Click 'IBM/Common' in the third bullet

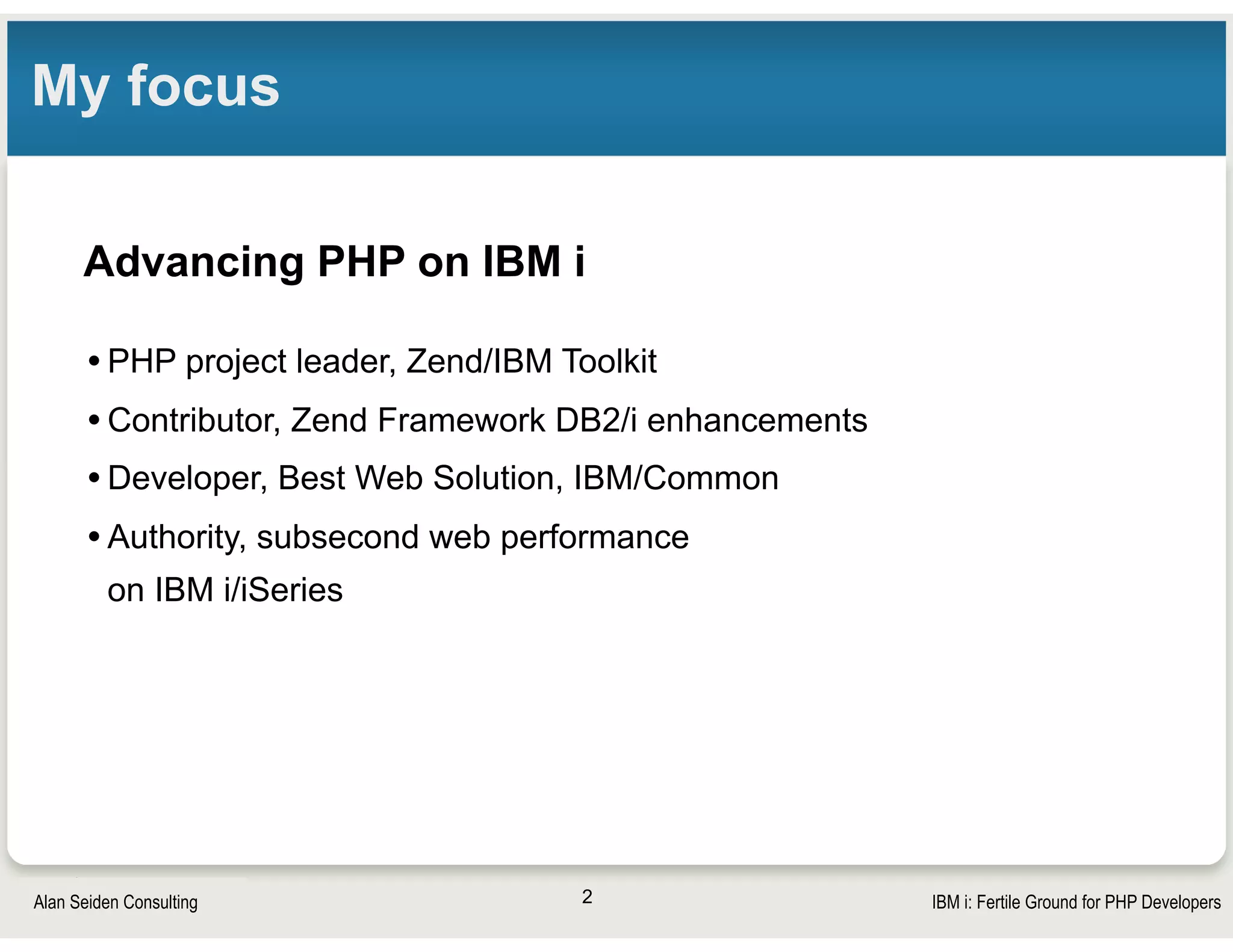(676, 478)
